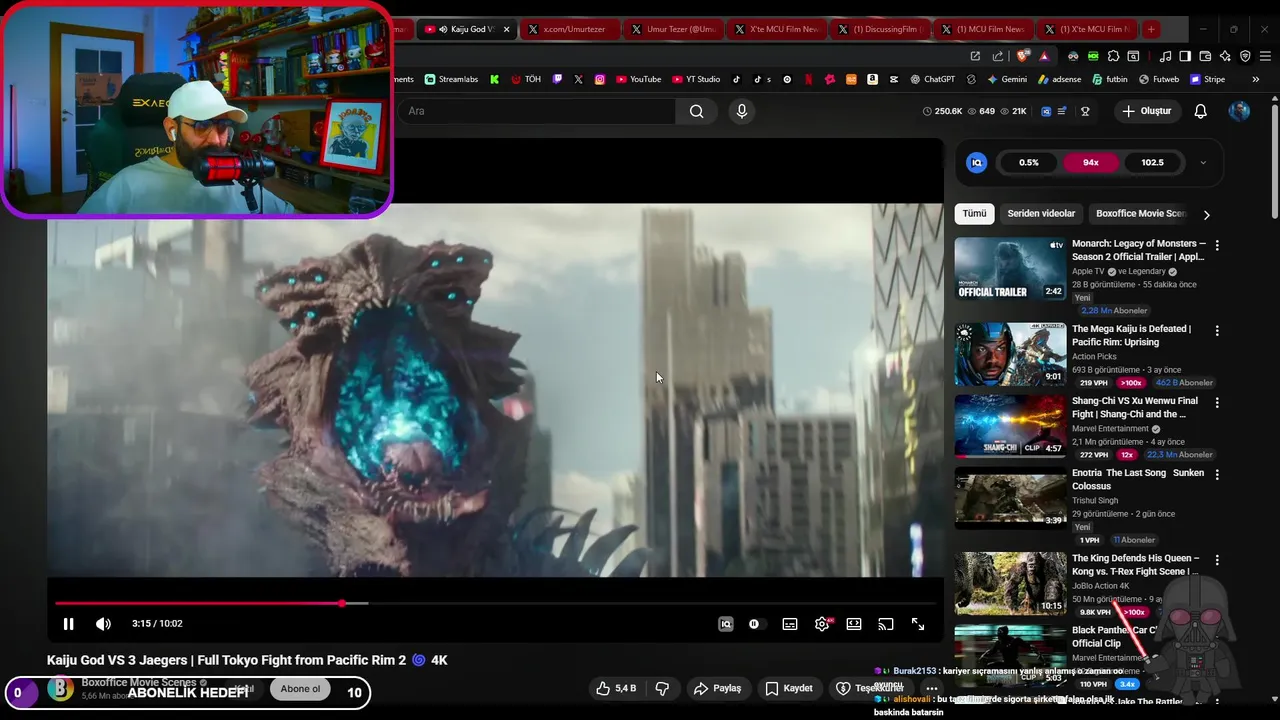Select the Tümü filter chip
This screenshot has height=720, width=1280.
(x=975, y=213)
